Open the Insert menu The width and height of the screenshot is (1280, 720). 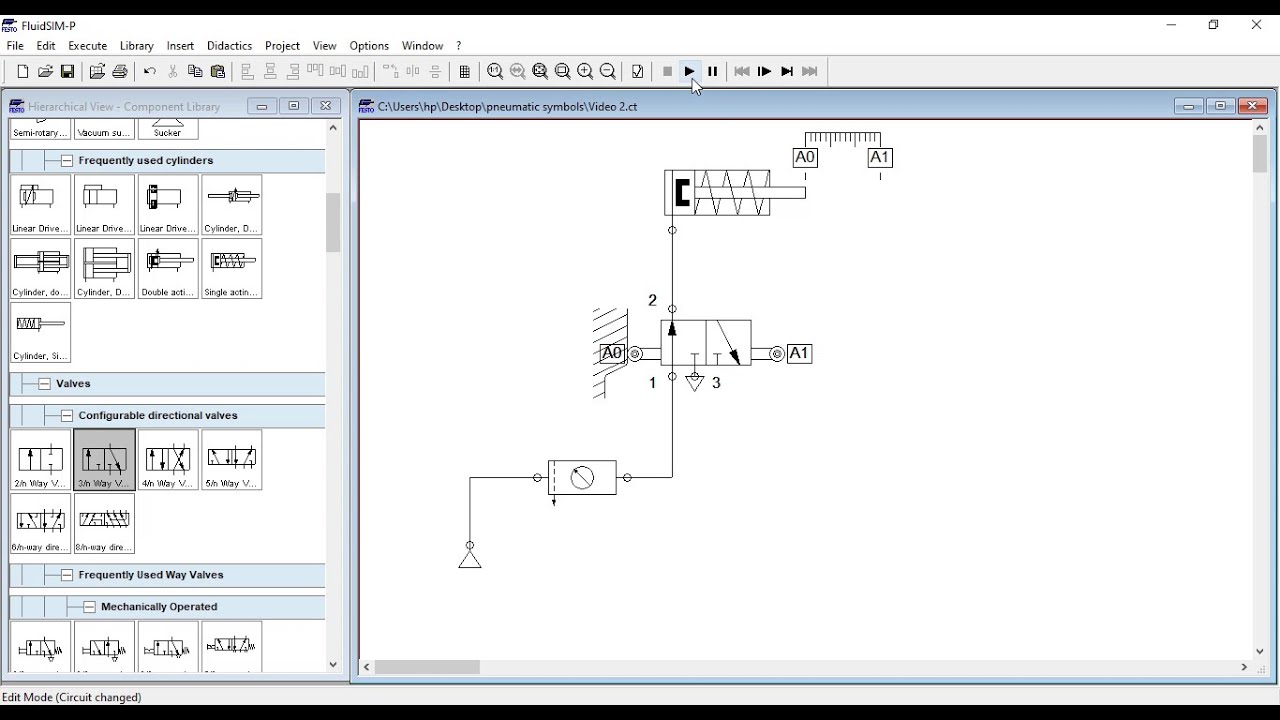click(x=180, y=46)
